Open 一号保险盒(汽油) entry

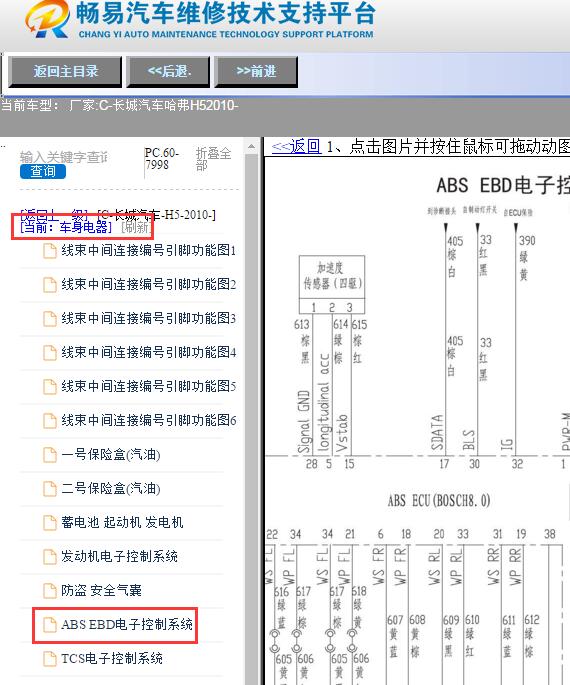(x=111, y=454)
